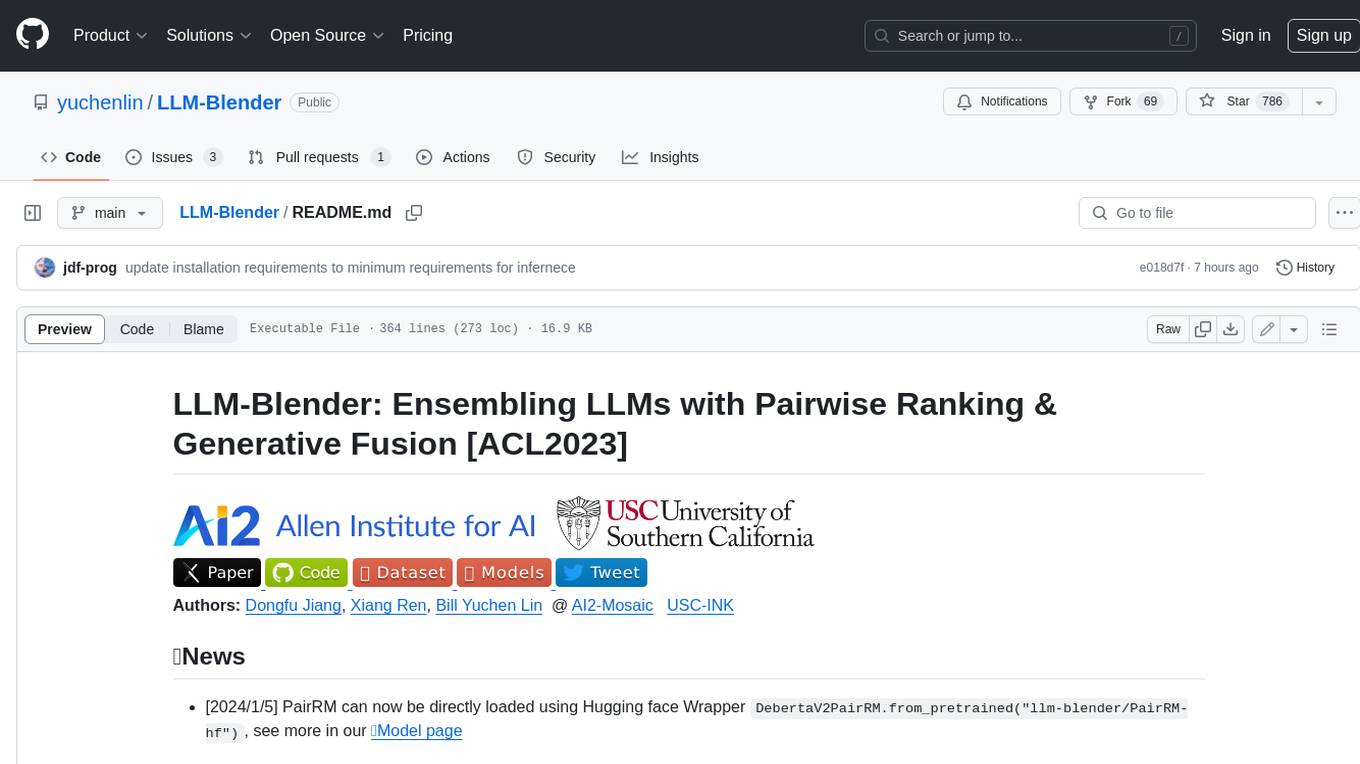Open jdf-prog avatar image
This screenshot has width=1360, height=764.
click(44, 267)
